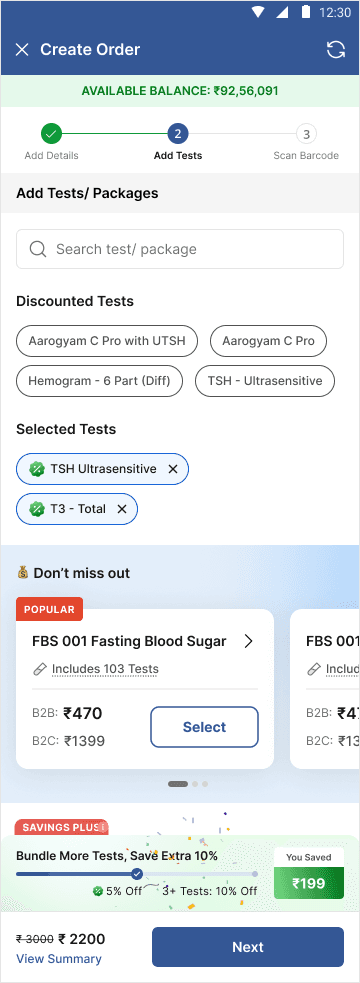Remove TSH Ultrasensitive from selected tests

tap(173, 469)
